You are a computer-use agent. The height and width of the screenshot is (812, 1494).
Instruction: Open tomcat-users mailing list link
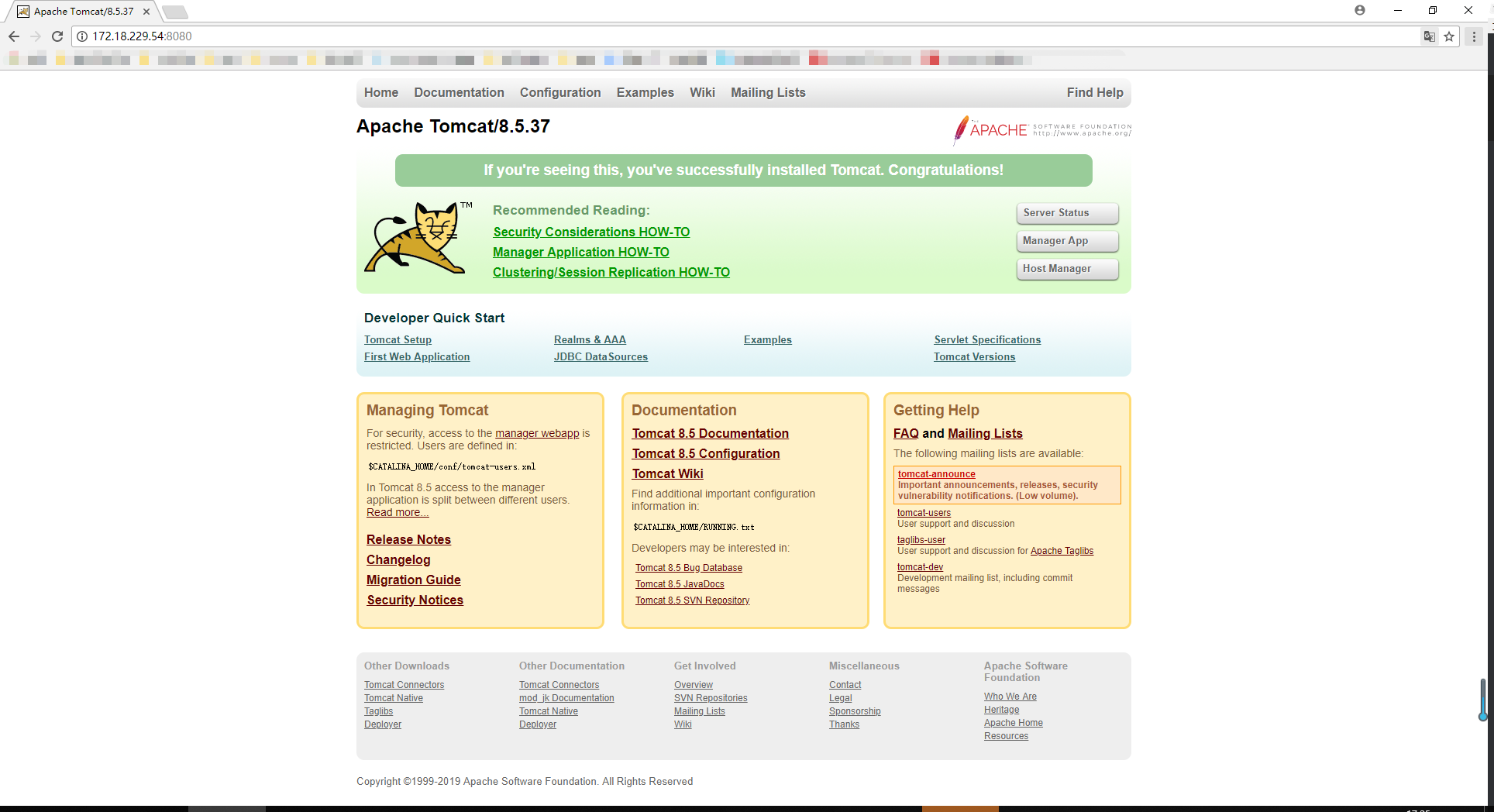[924, 513]
